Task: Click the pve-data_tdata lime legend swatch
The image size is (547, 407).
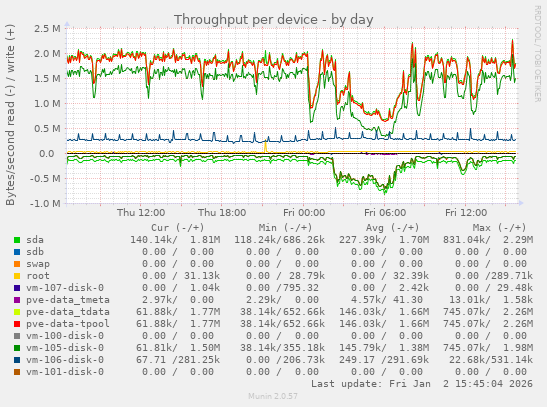Action: coord(17,312)
